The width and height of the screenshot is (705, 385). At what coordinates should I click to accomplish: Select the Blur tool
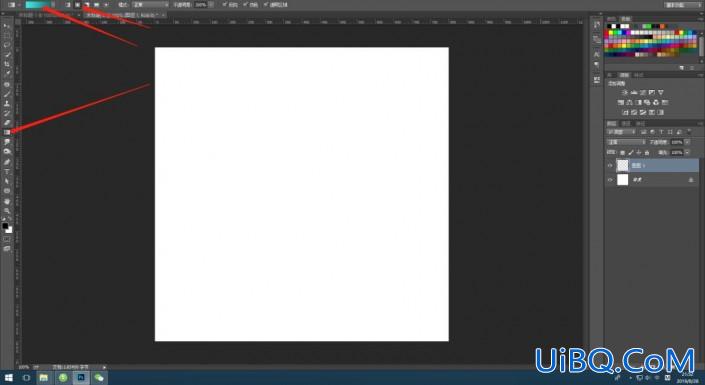coord(7,142)
